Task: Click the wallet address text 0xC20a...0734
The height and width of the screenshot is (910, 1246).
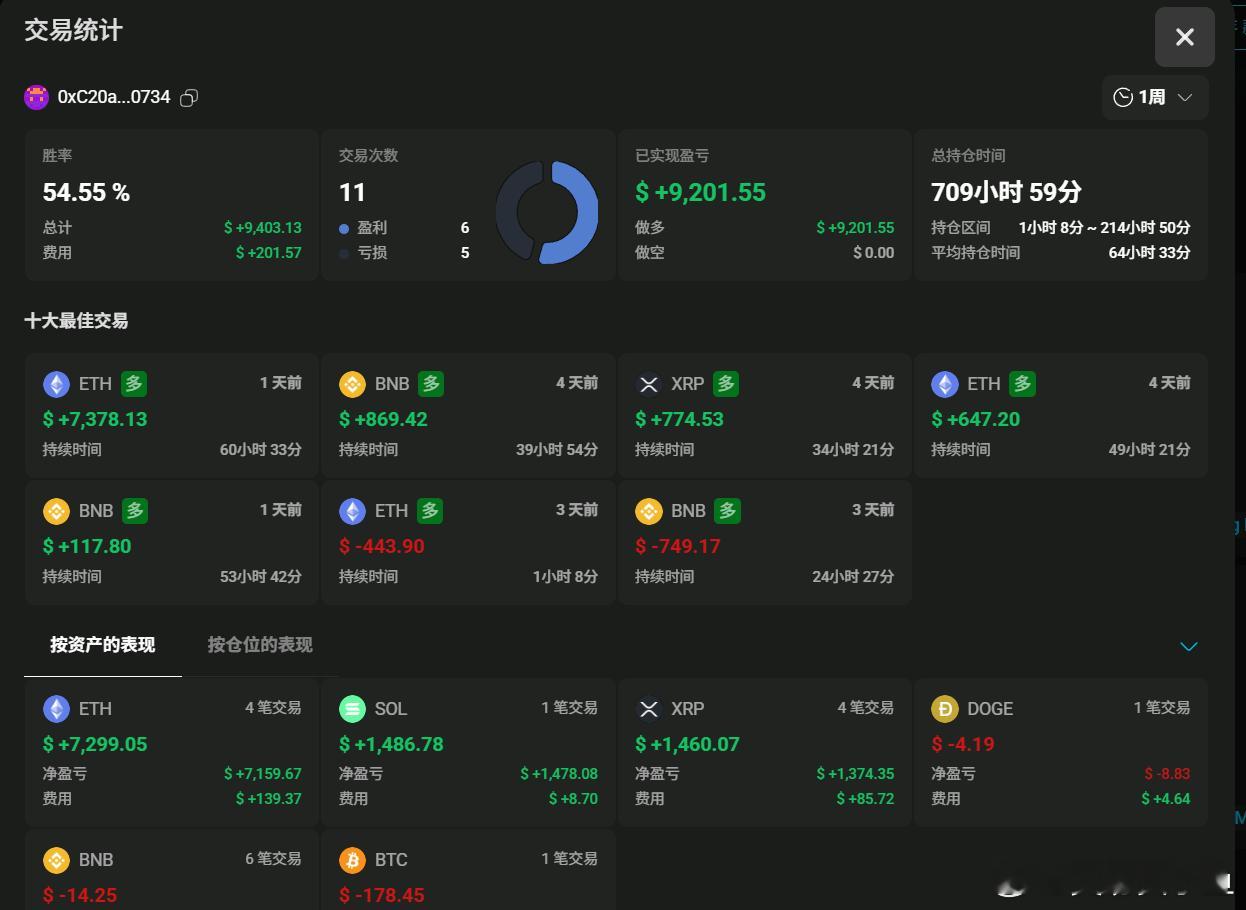Action: 114,97
